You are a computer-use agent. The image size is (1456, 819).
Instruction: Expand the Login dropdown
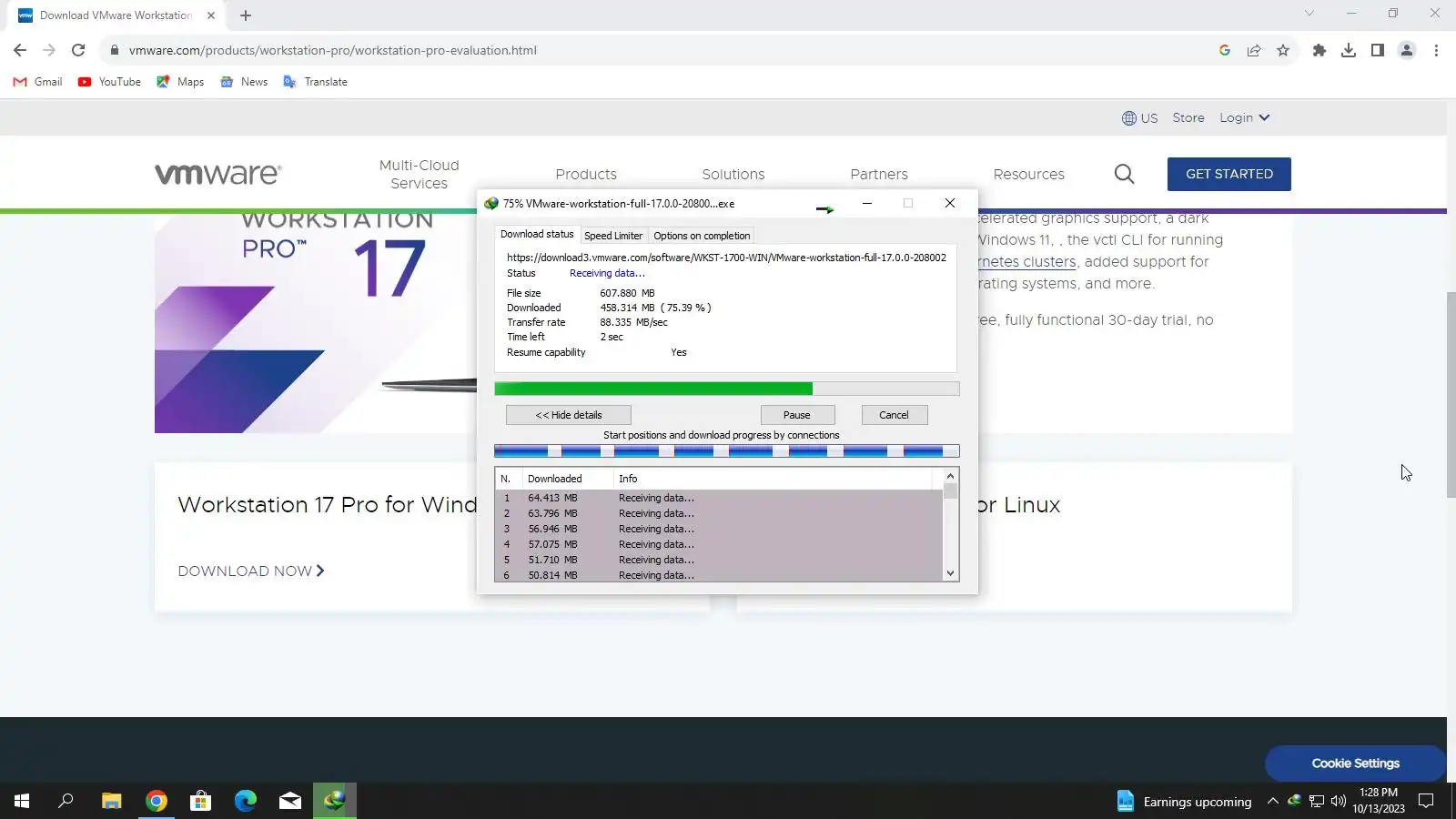point(1244,117)
